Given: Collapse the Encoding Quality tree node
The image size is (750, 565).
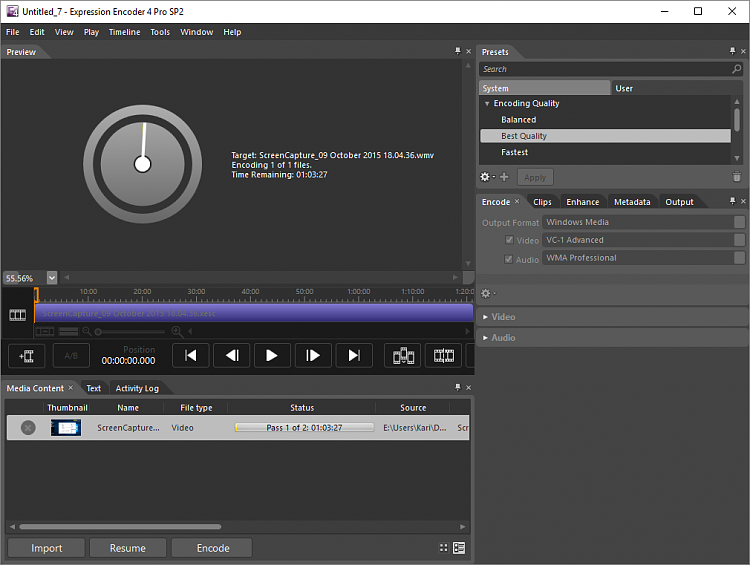Looking at the screenshot, I should pyautogui.click(x=487, y=103).
